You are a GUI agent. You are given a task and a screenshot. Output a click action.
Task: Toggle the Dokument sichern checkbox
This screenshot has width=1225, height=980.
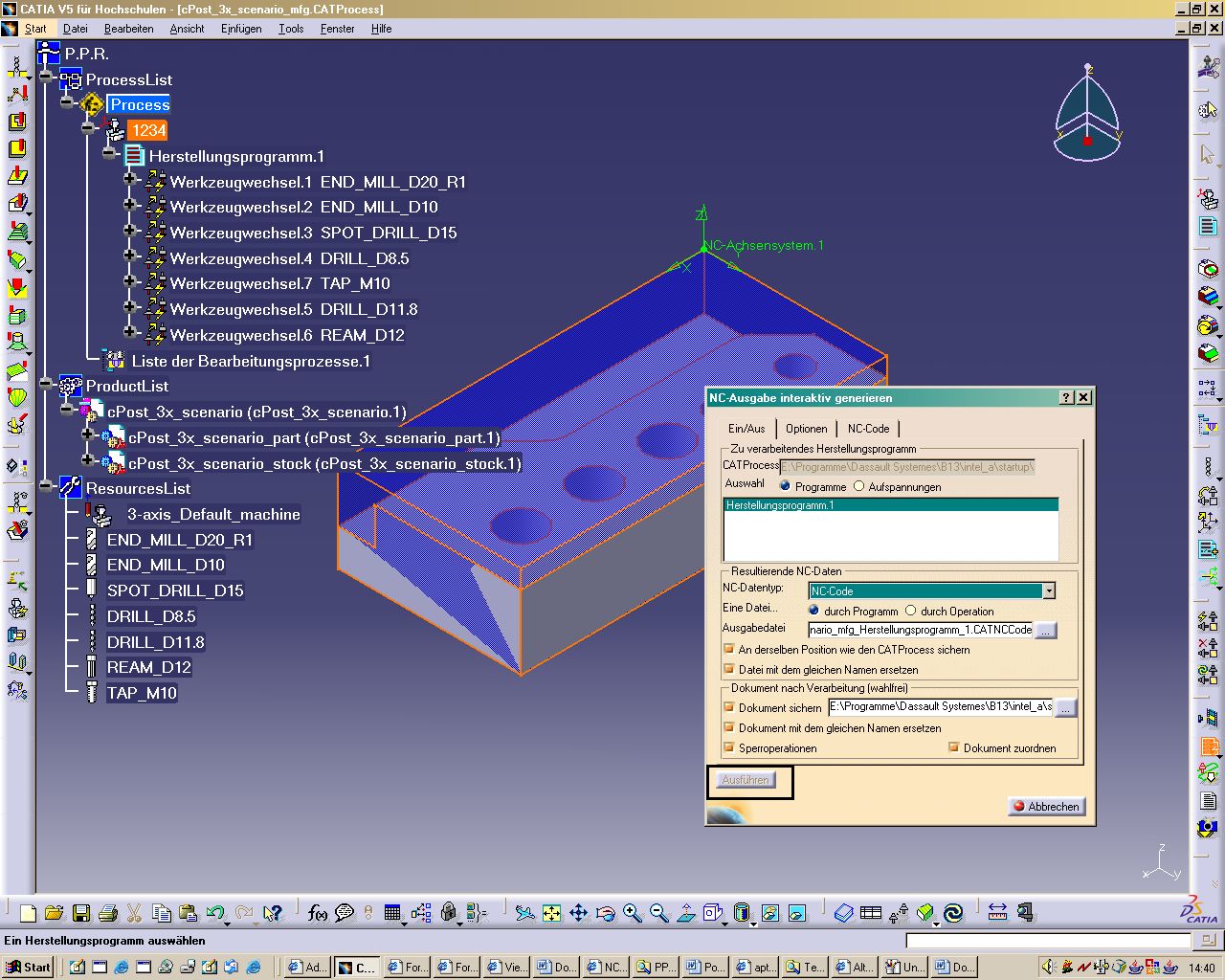point(729,707)
